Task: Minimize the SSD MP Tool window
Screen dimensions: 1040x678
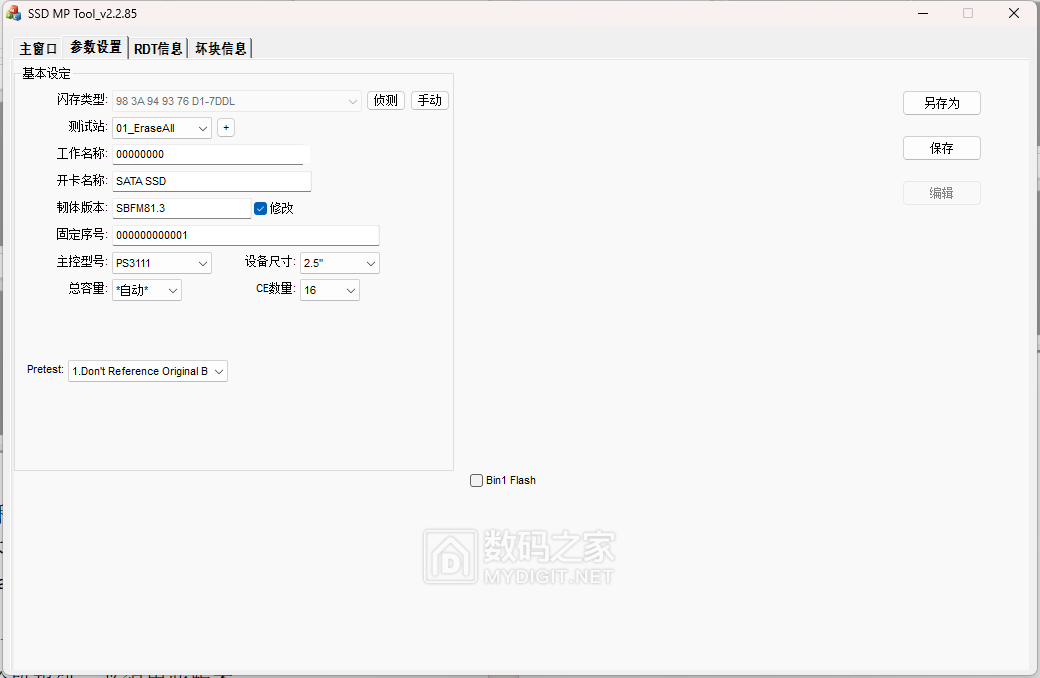Action: 923,13
